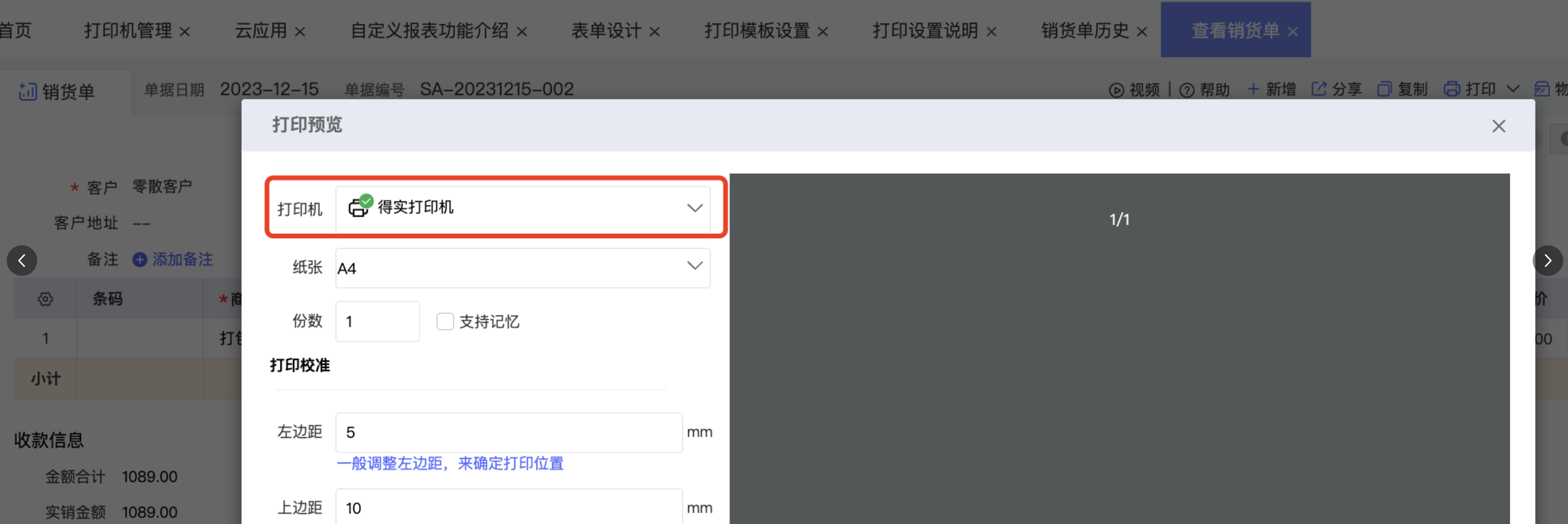Click the 单据日期 2023-12-15 value
Screen dimensions: 1568x524
click(269, 90)
